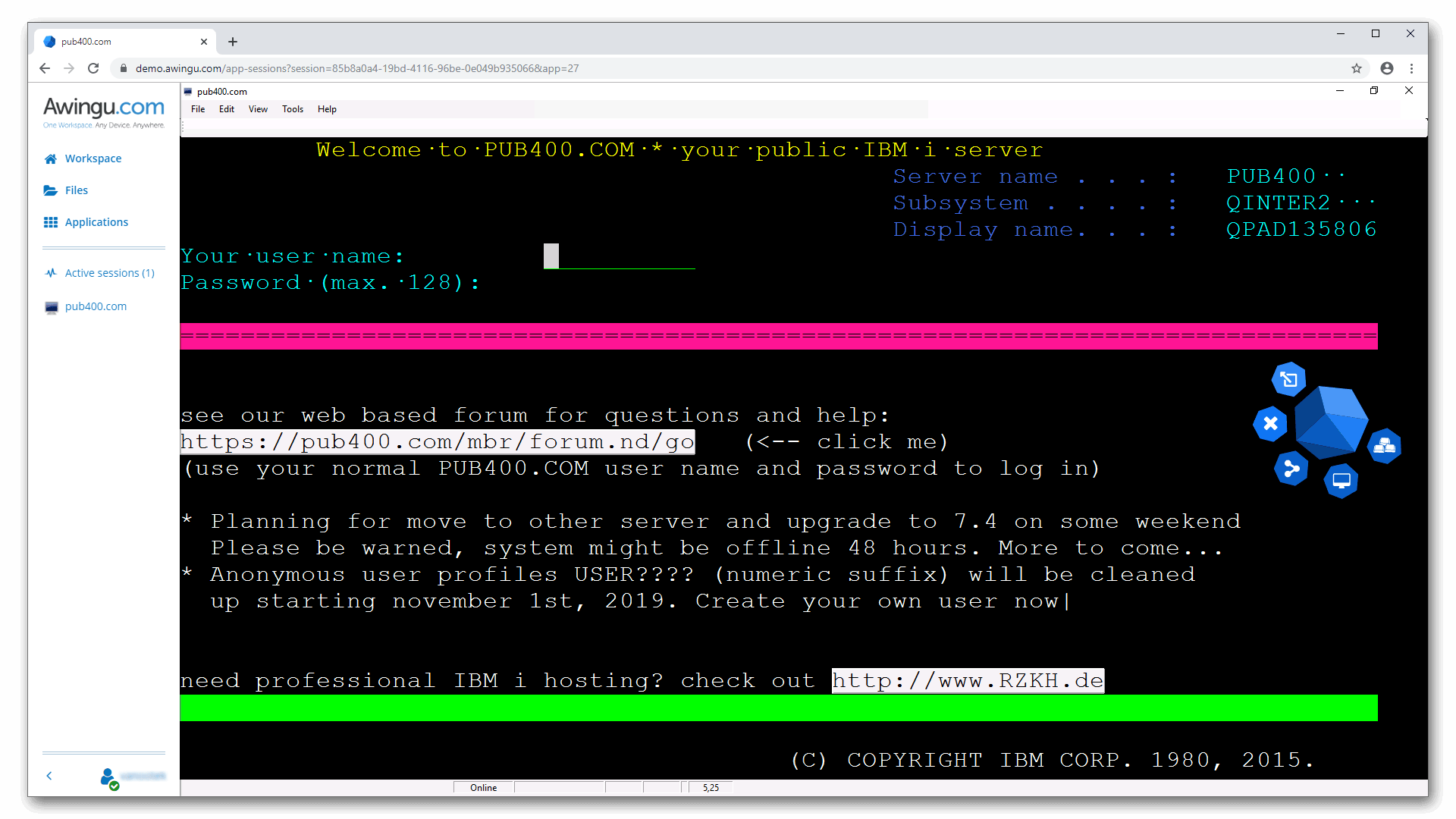This screenshot has width=1456, height=819.
Task: Click the Awingu.com logo
Action: coord(104,111)
